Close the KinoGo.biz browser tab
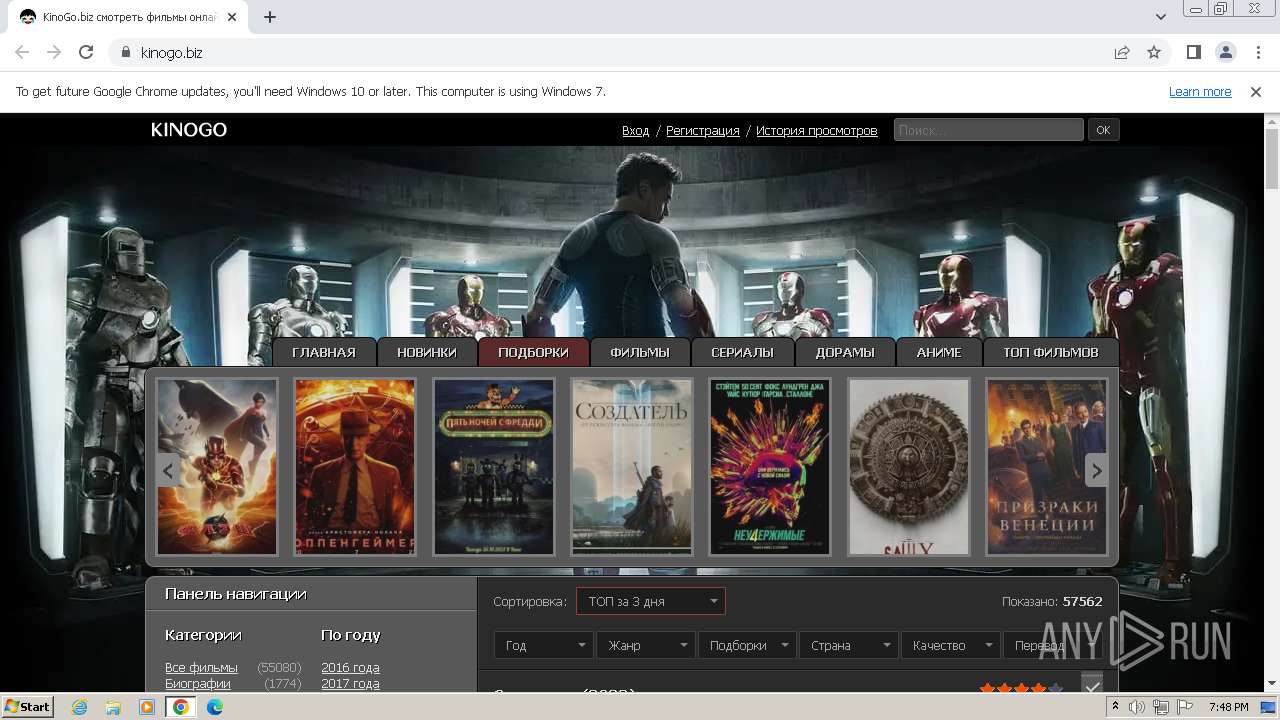 click(233, 17)
